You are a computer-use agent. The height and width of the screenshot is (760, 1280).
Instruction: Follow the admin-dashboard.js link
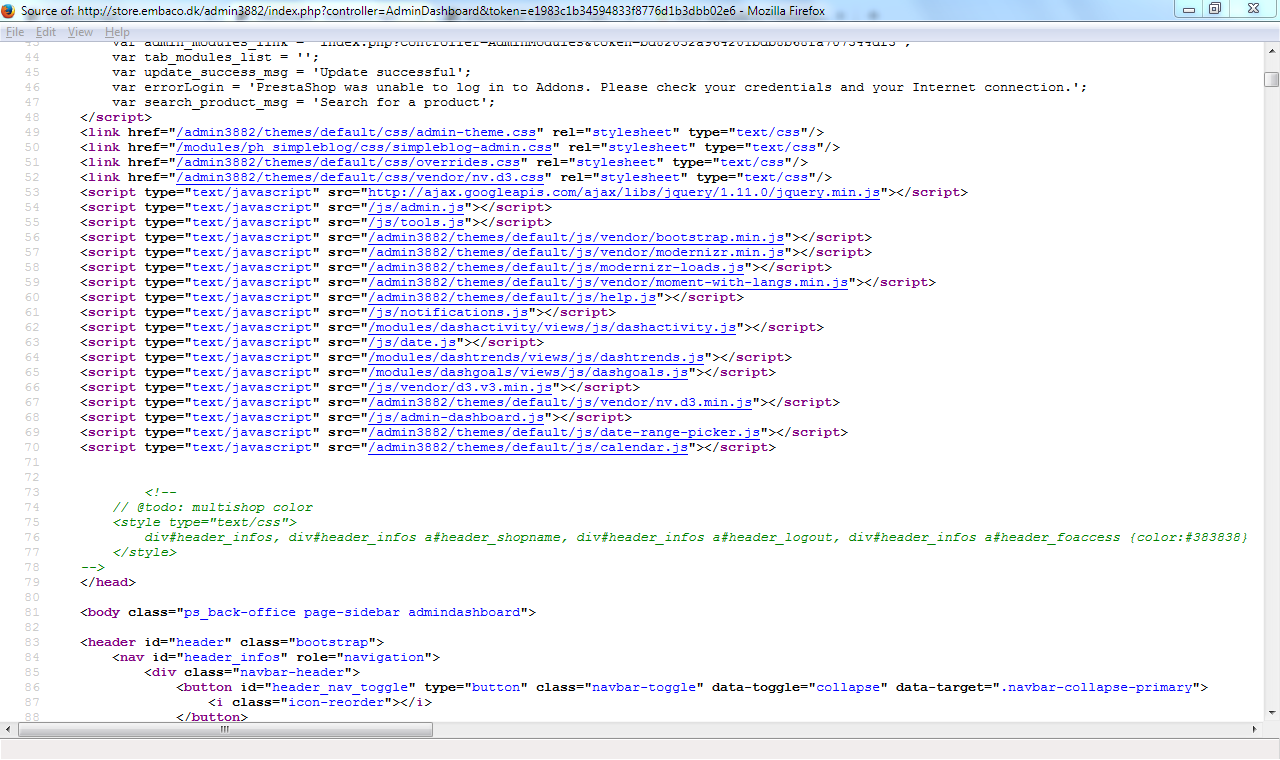point(456,417)
